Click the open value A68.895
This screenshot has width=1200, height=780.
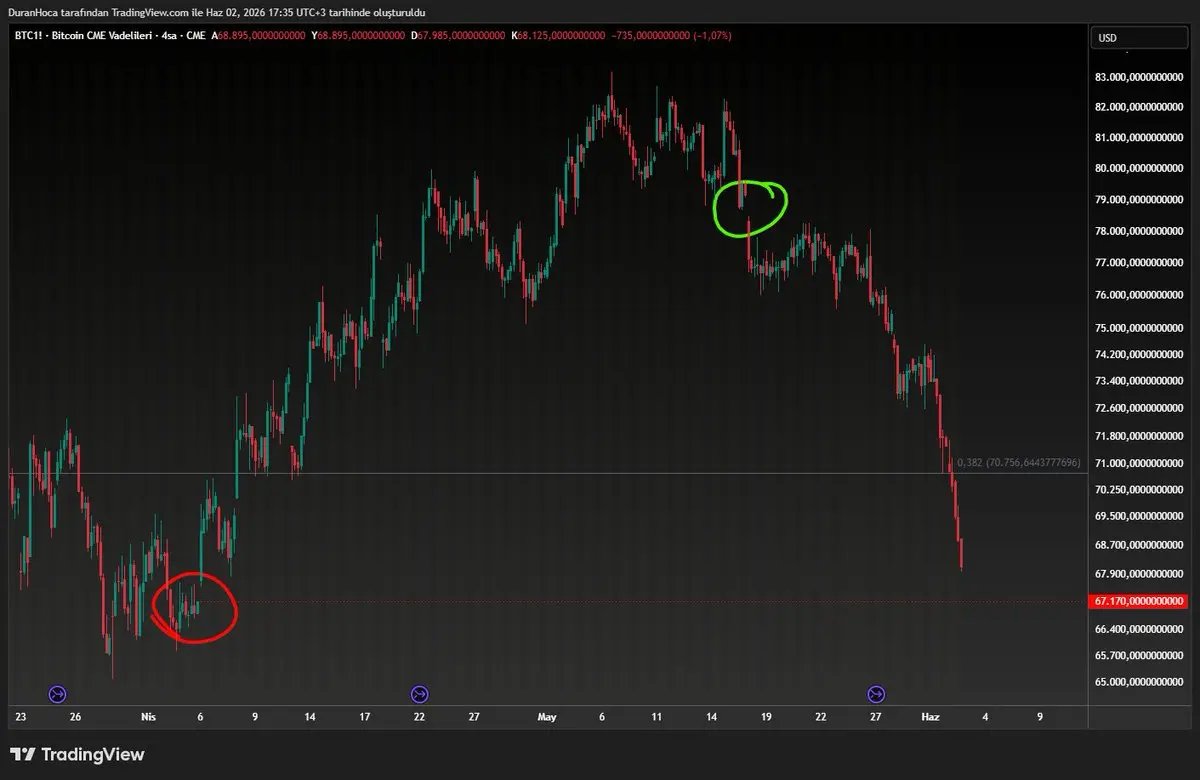coord(260,35)
